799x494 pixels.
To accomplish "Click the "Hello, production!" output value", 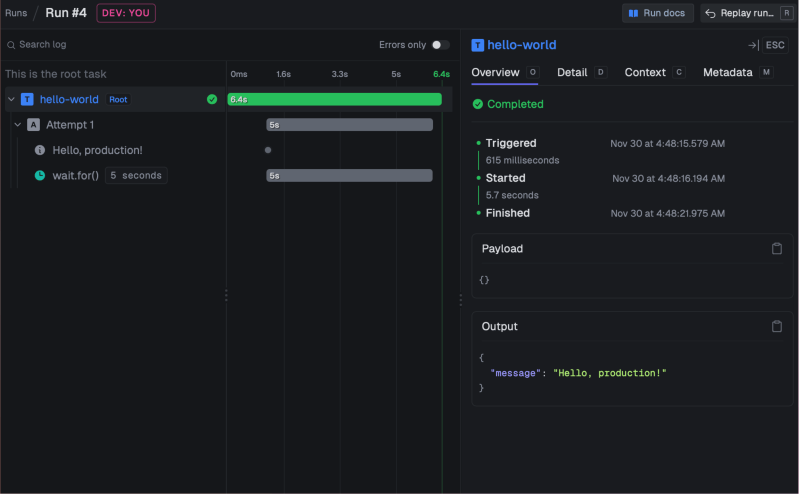I will 609,373.
